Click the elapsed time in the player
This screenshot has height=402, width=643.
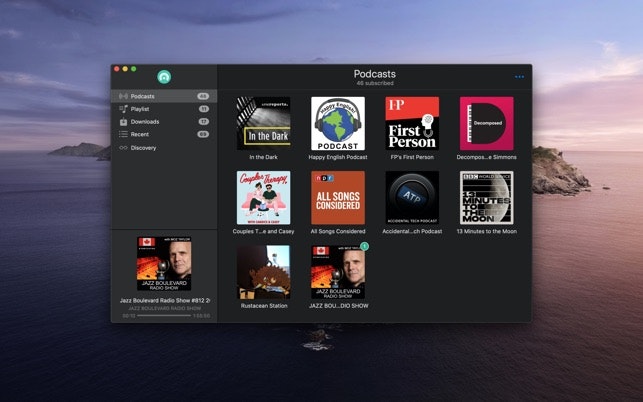[129, 316]
